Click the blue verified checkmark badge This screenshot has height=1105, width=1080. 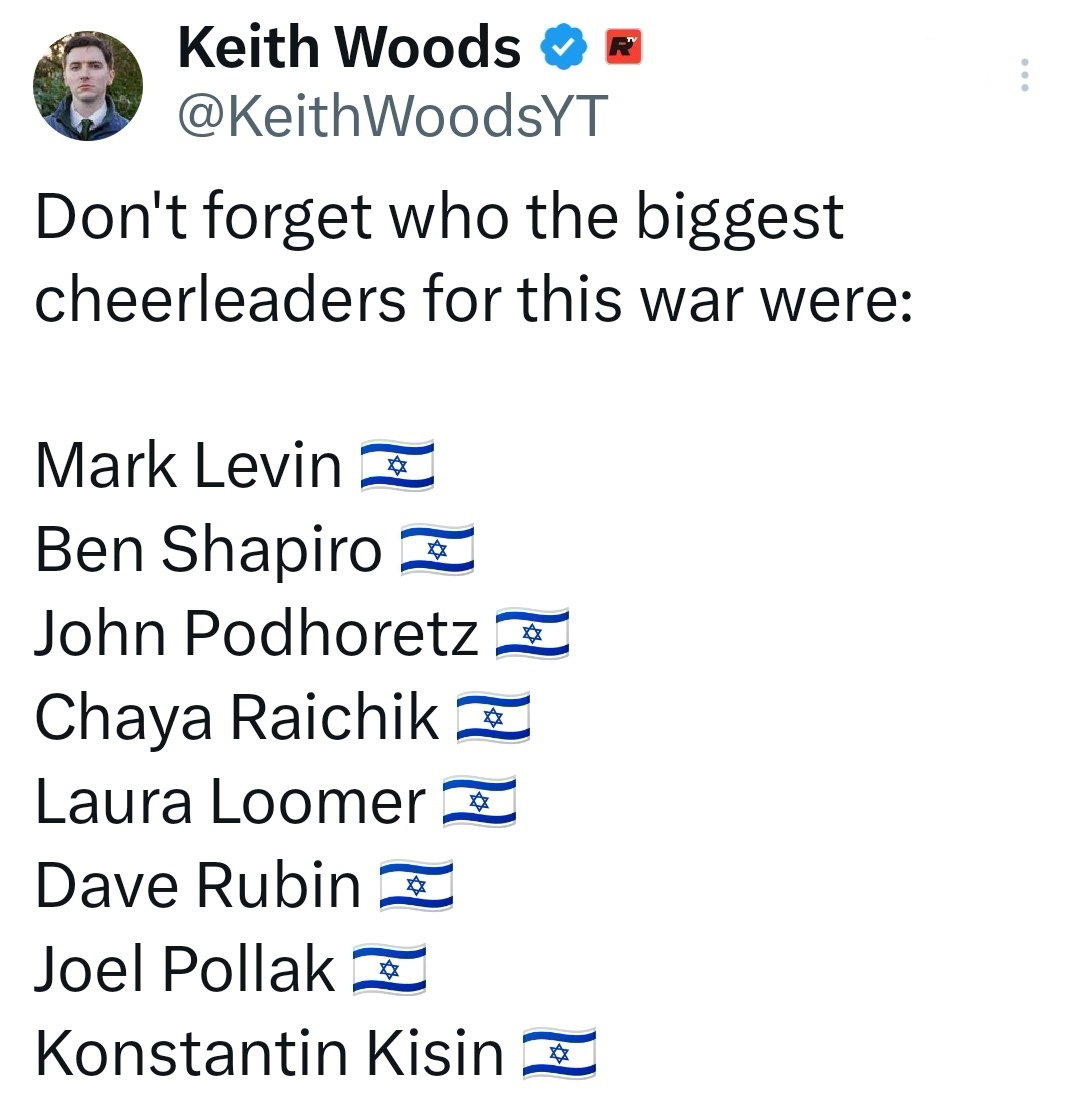pyautogui.click(x=564, y=48)
